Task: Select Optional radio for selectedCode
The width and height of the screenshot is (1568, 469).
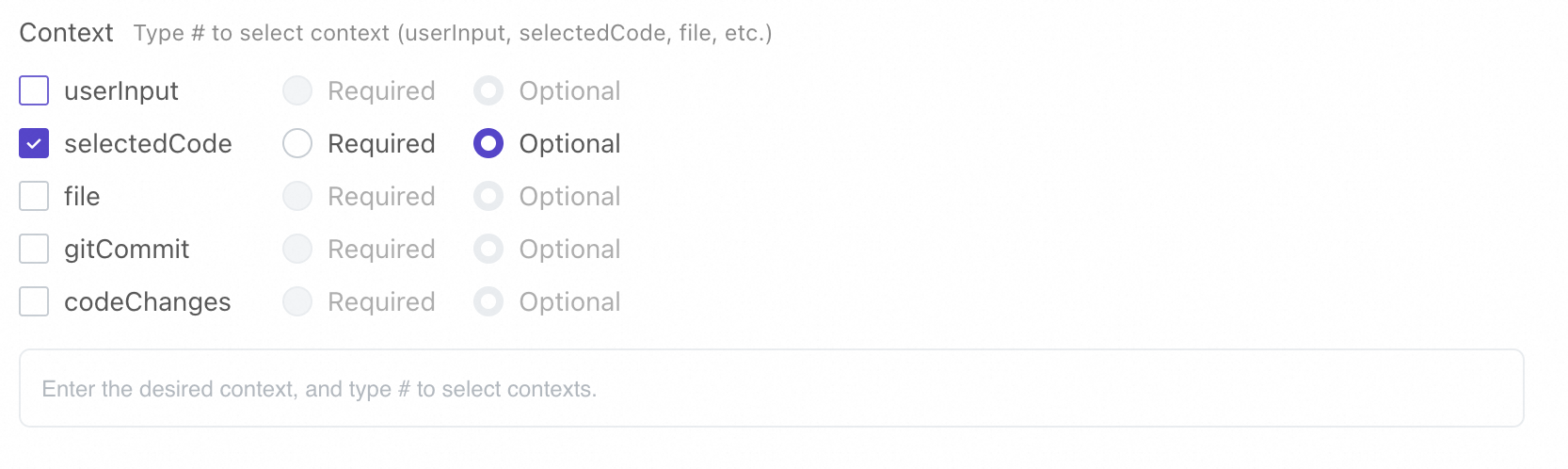Action: [x=488, y=143]
